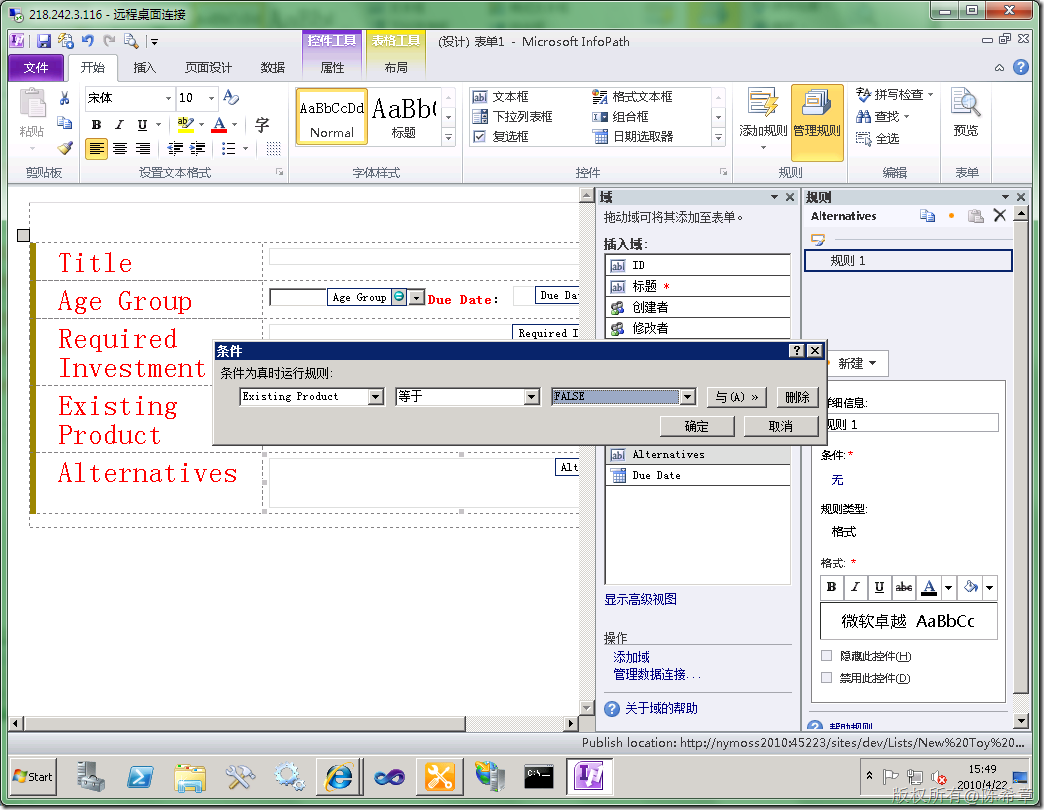Switch to the 属性 properties tab
The width and height of the screenshot is (1044, 810).
coord(332,67)
